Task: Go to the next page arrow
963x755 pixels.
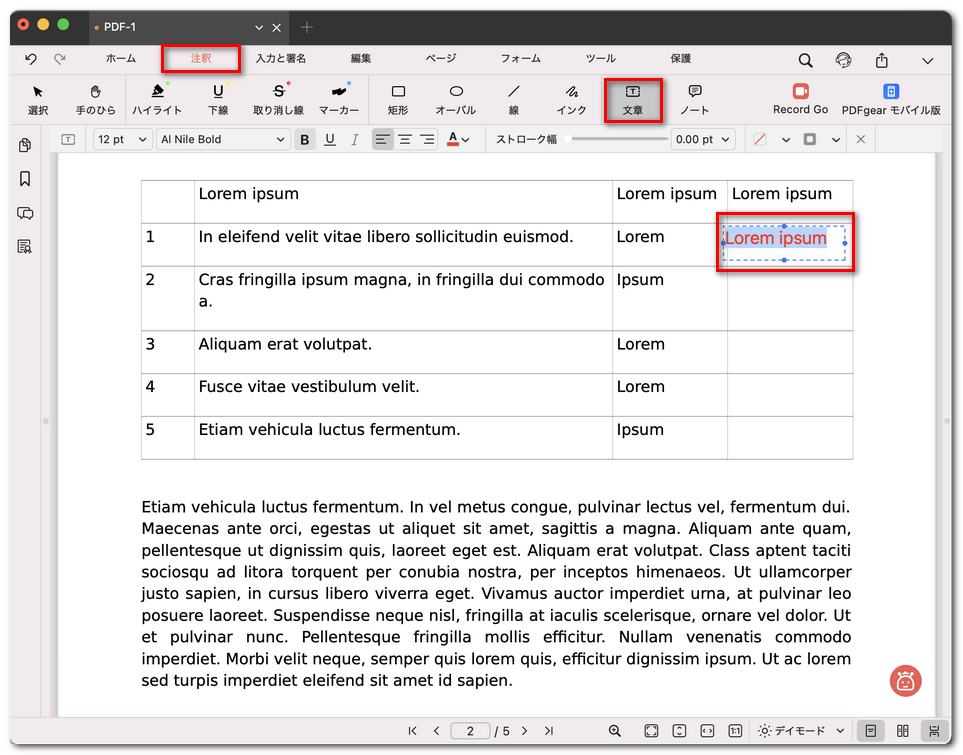Action: tap(524, 731)
